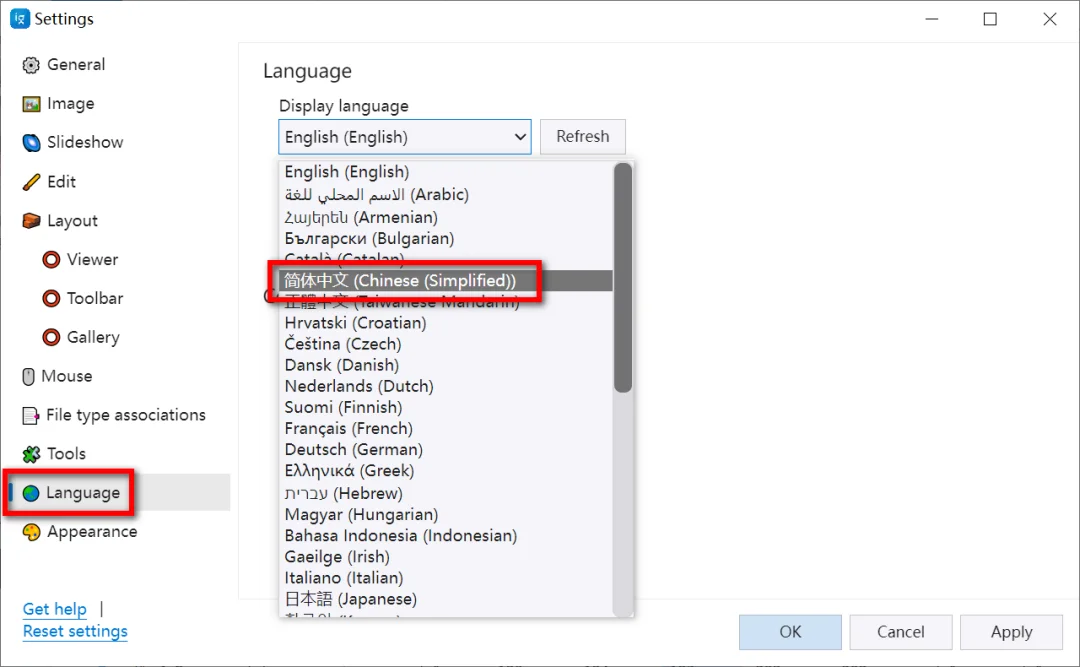The width and height of the screenshot is (1080, 667).
Task: Select 简体中文 (Chinese (Simplified)) option
Action: pyautogui.click(x=446, y=281)
